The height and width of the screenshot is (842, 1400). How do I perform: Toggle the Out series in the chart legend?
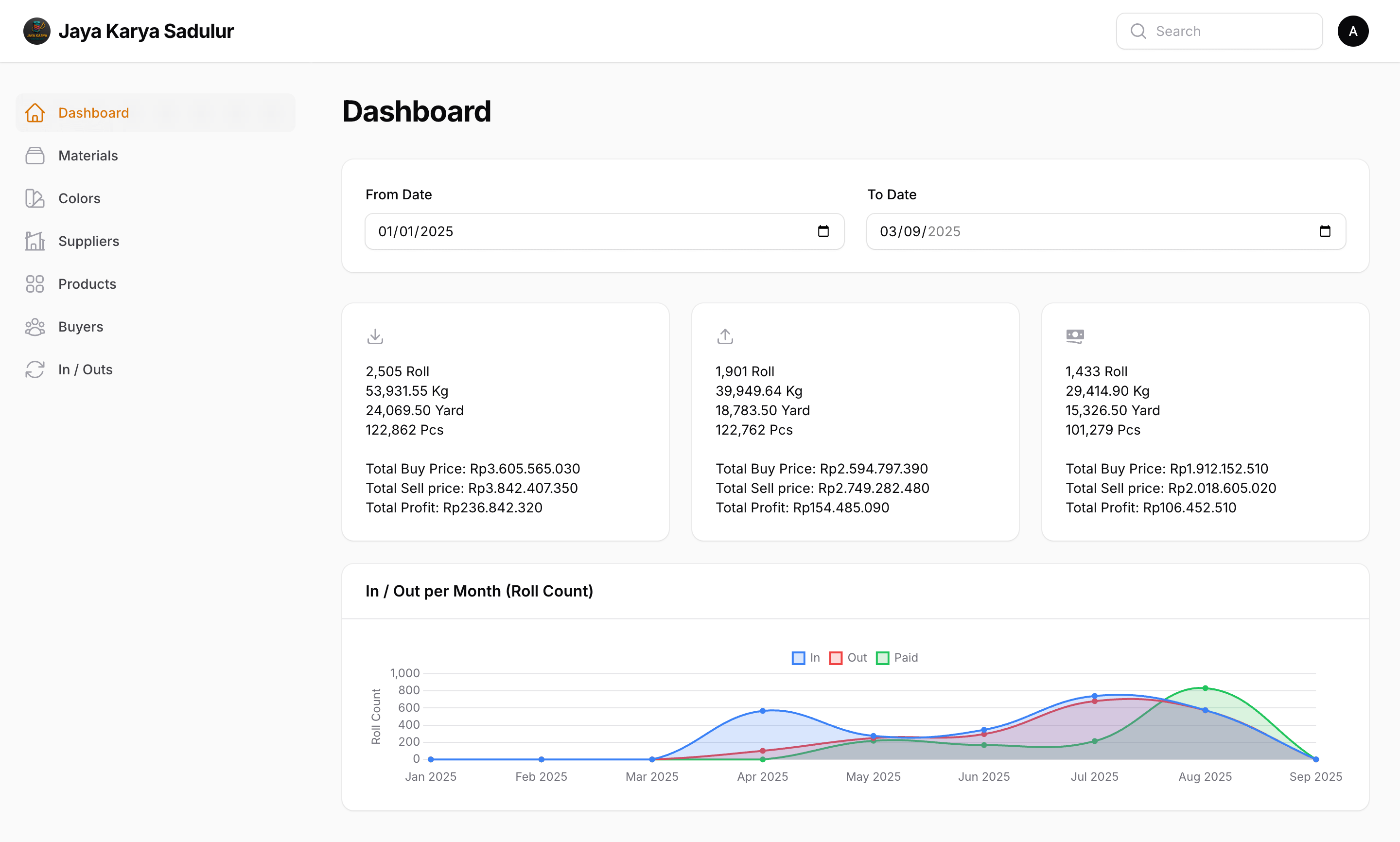(x=847, y=658)
